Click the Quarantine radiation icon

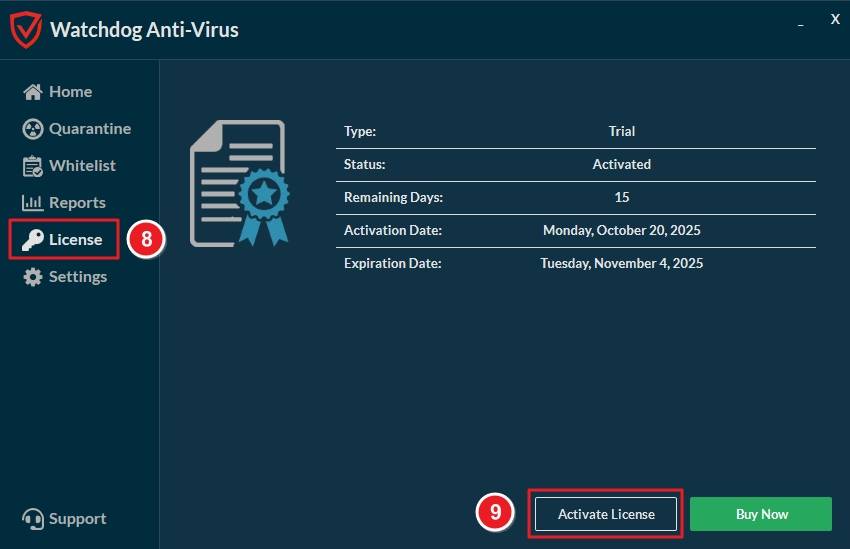[x=33, y=129]
